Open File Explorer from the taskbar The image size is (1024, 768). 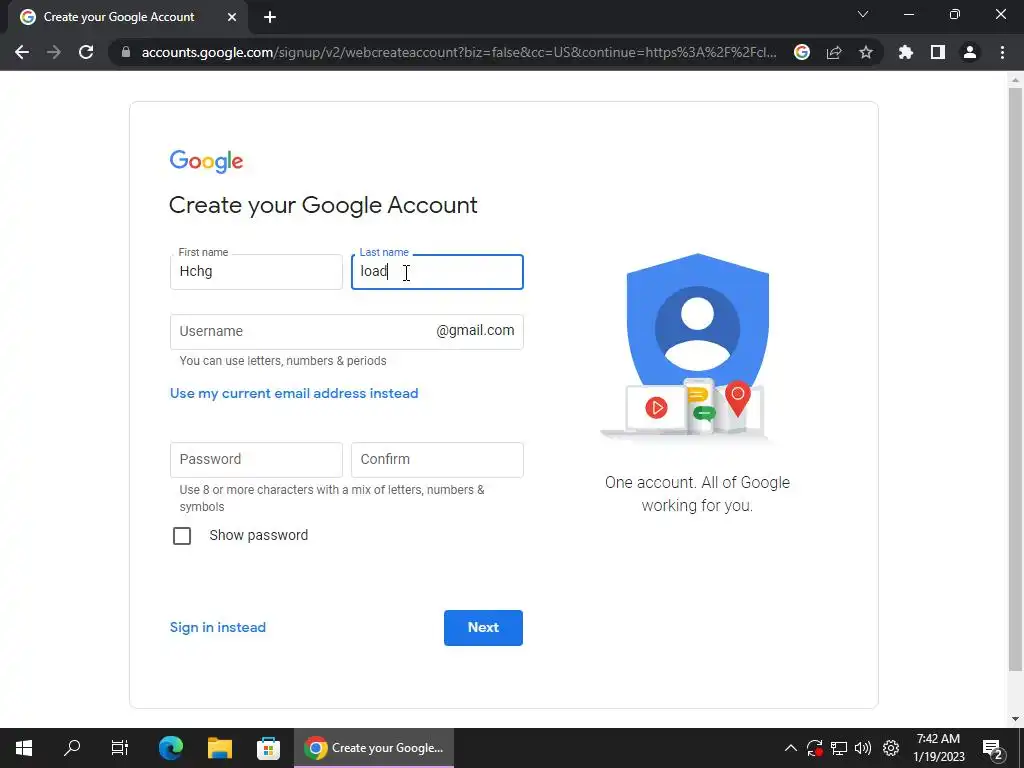pos(220,748)
